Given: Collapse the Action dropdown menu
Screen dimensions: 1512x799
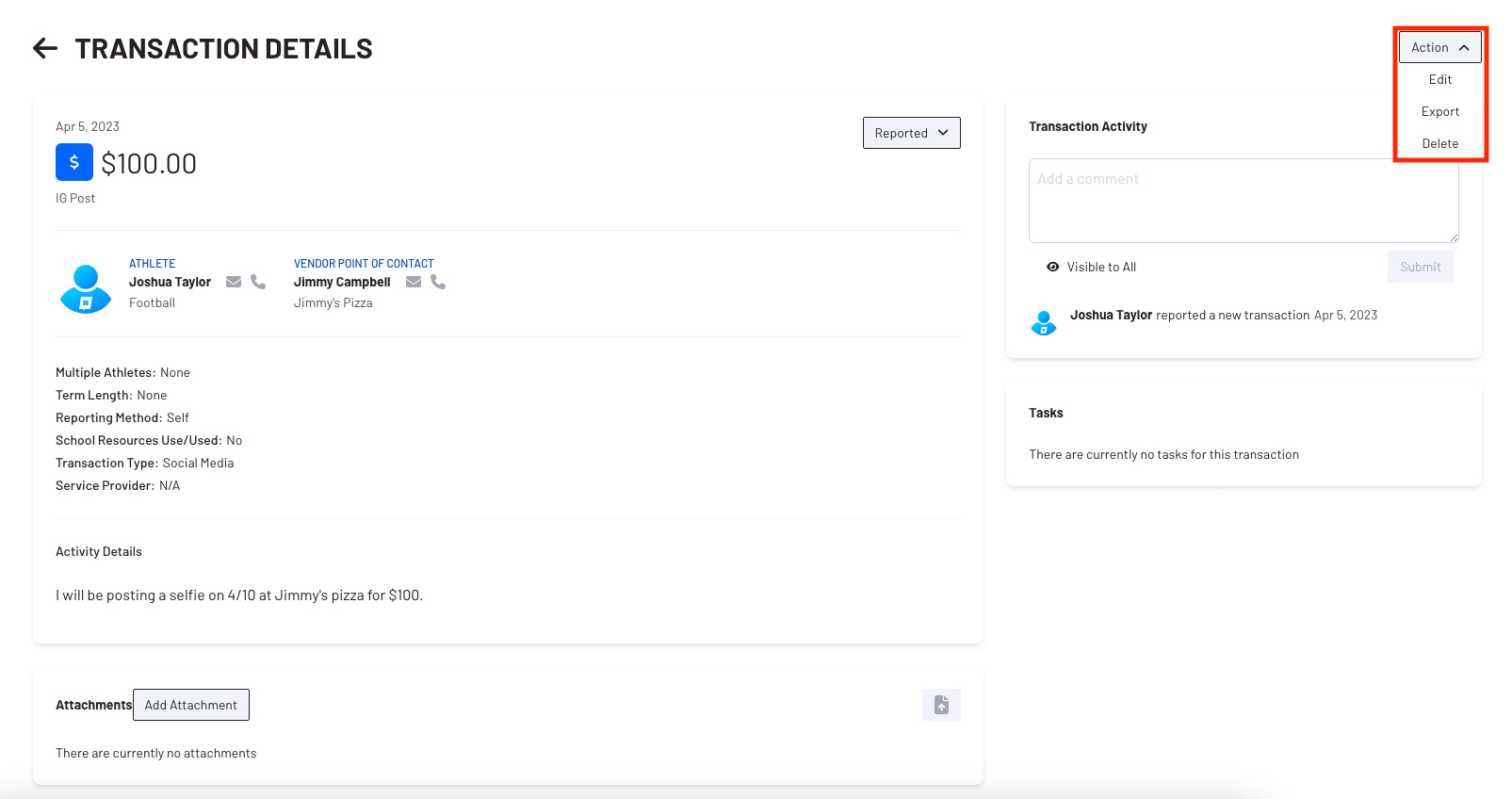Looking at the screenshot, I should (x=1439, y=47).
